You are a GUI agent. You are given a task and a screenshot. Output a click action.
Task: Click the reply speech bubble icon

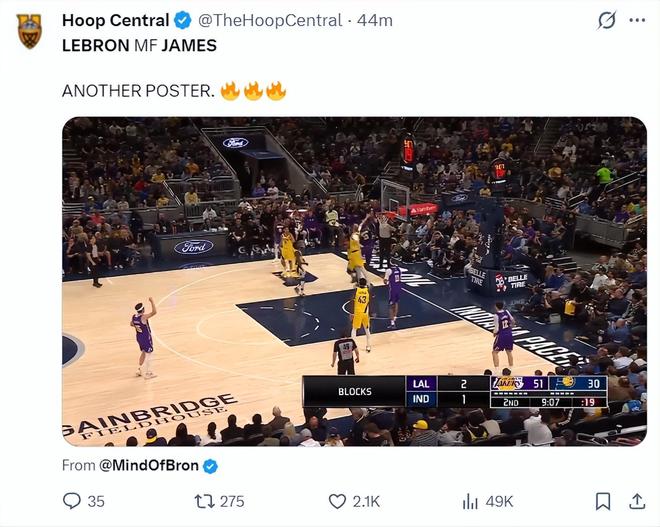point(71,501)
